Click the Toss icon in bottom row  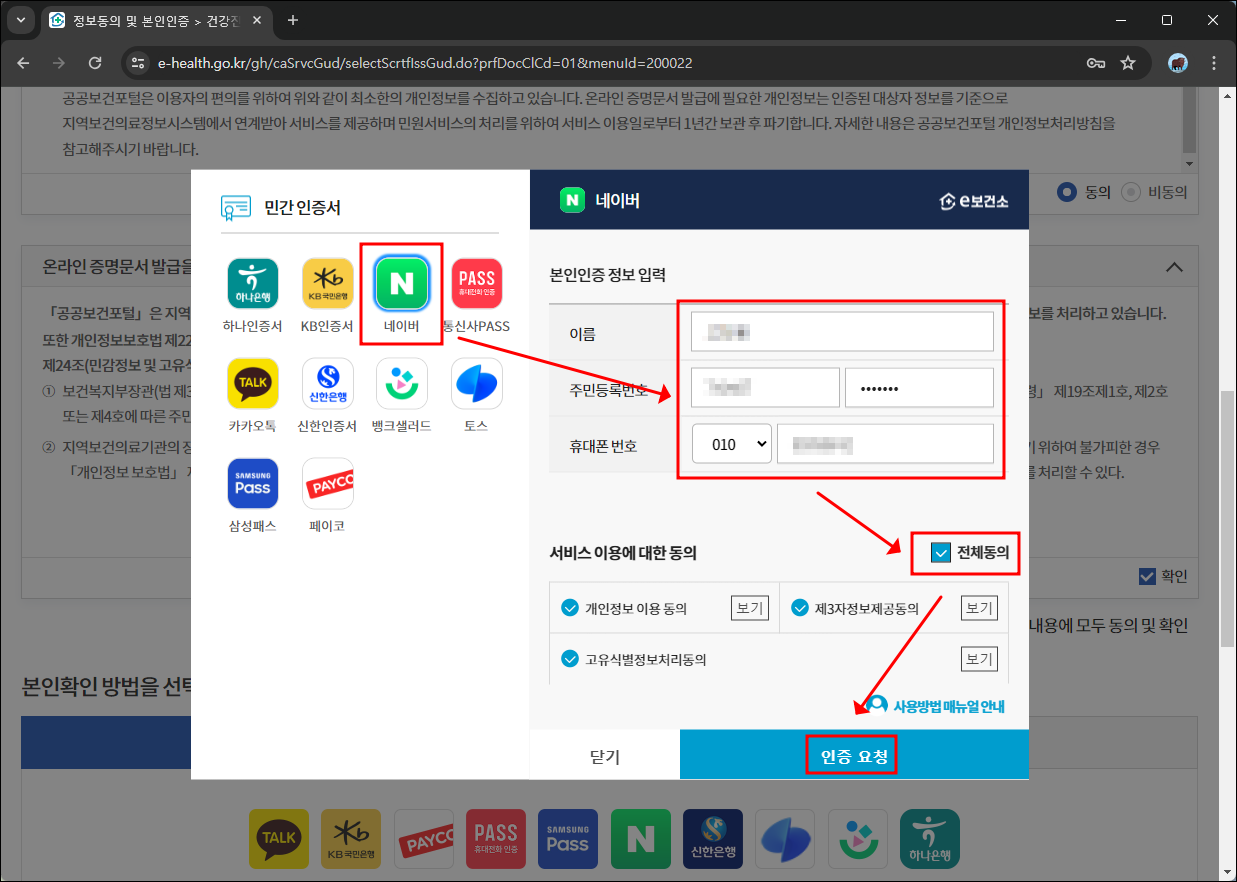[x=786, y=838]
